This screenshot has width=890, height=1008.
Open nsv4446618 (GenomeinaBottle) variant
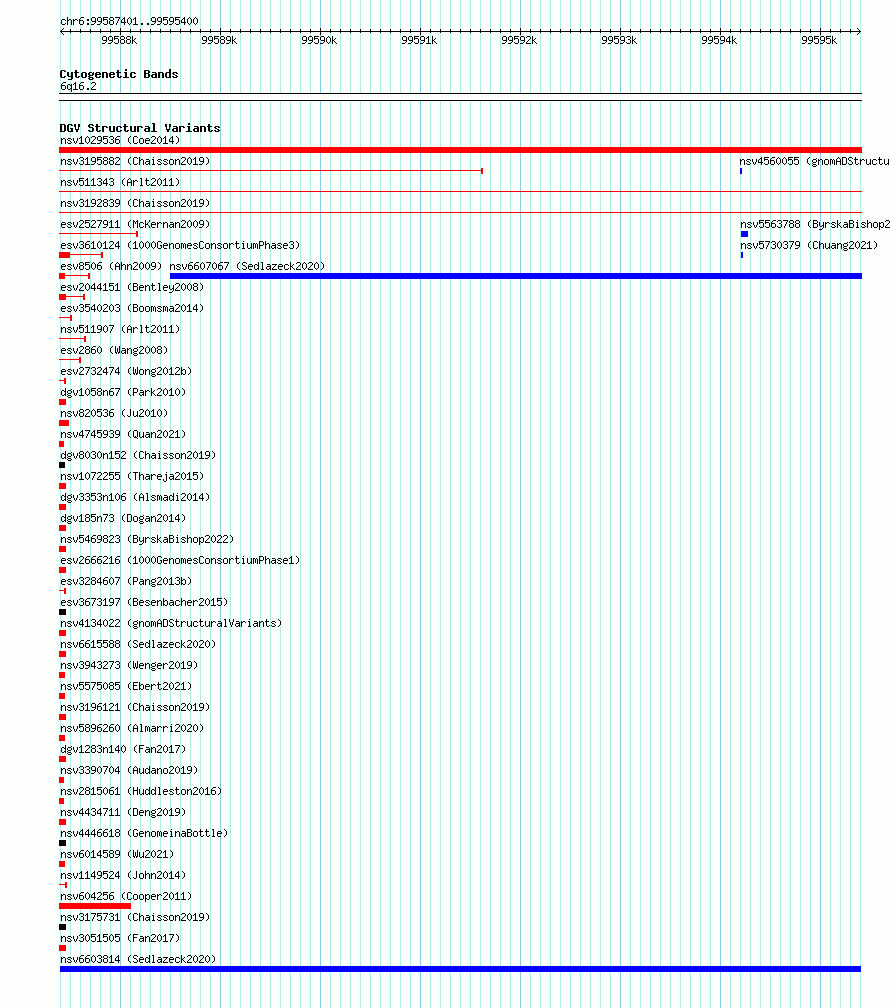[x=144, y=833]
